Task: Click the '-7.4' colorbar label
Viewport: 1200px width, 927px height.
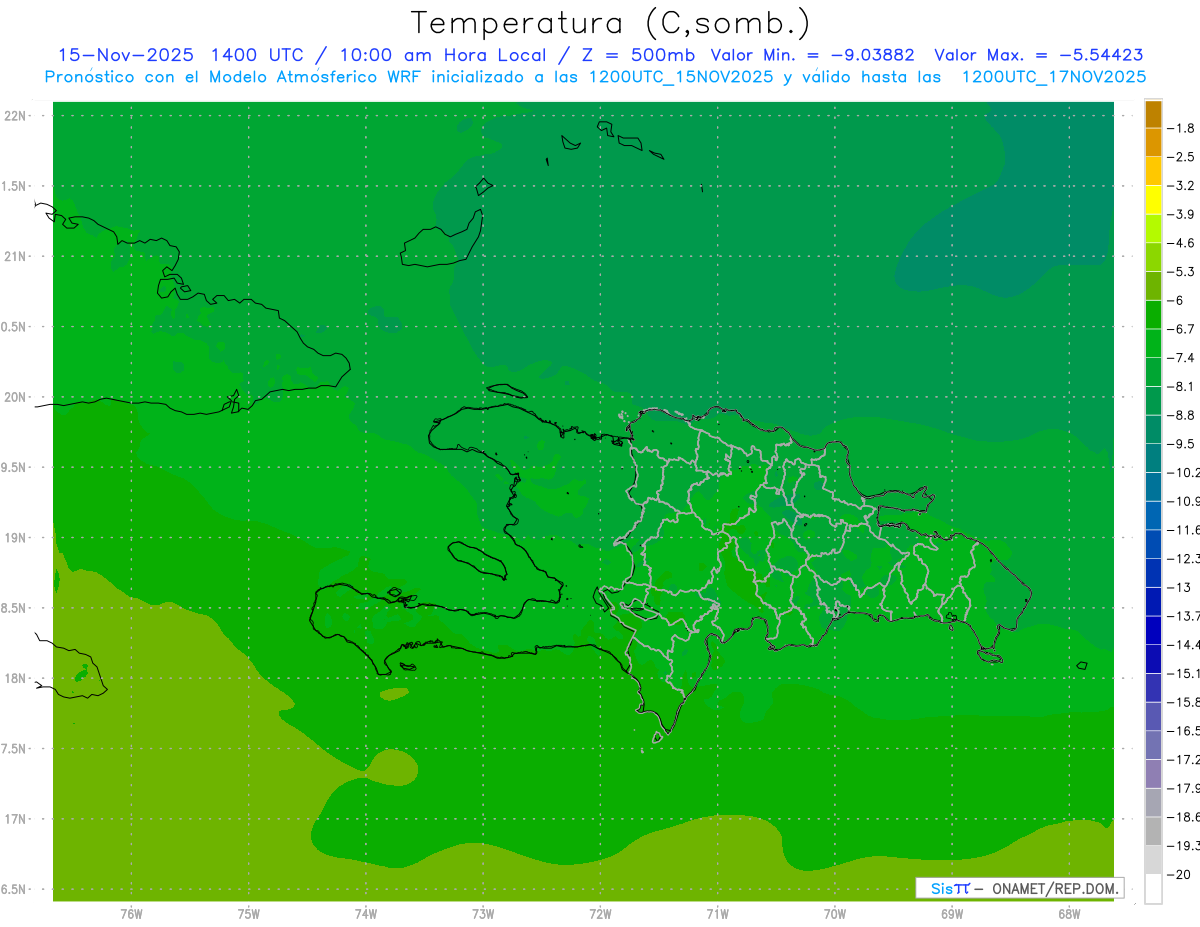Action: pyautogui.click(x=1181, y=358)
